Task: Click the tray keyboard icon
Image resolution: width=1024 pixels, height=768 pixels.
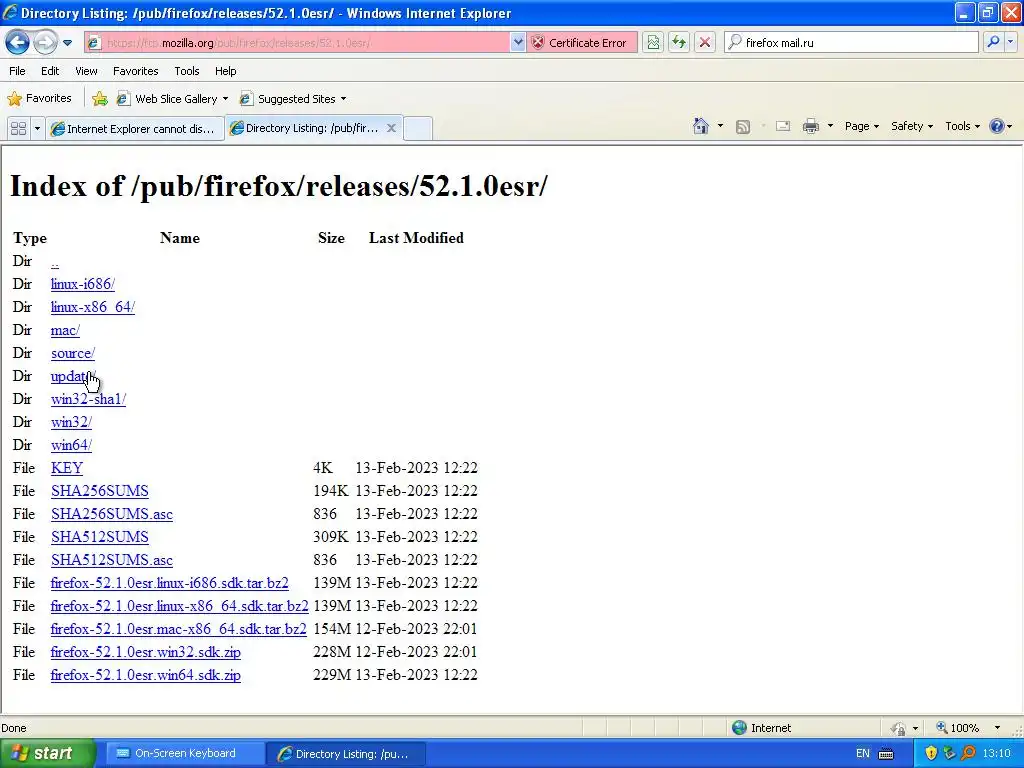Action: [886, 754]
